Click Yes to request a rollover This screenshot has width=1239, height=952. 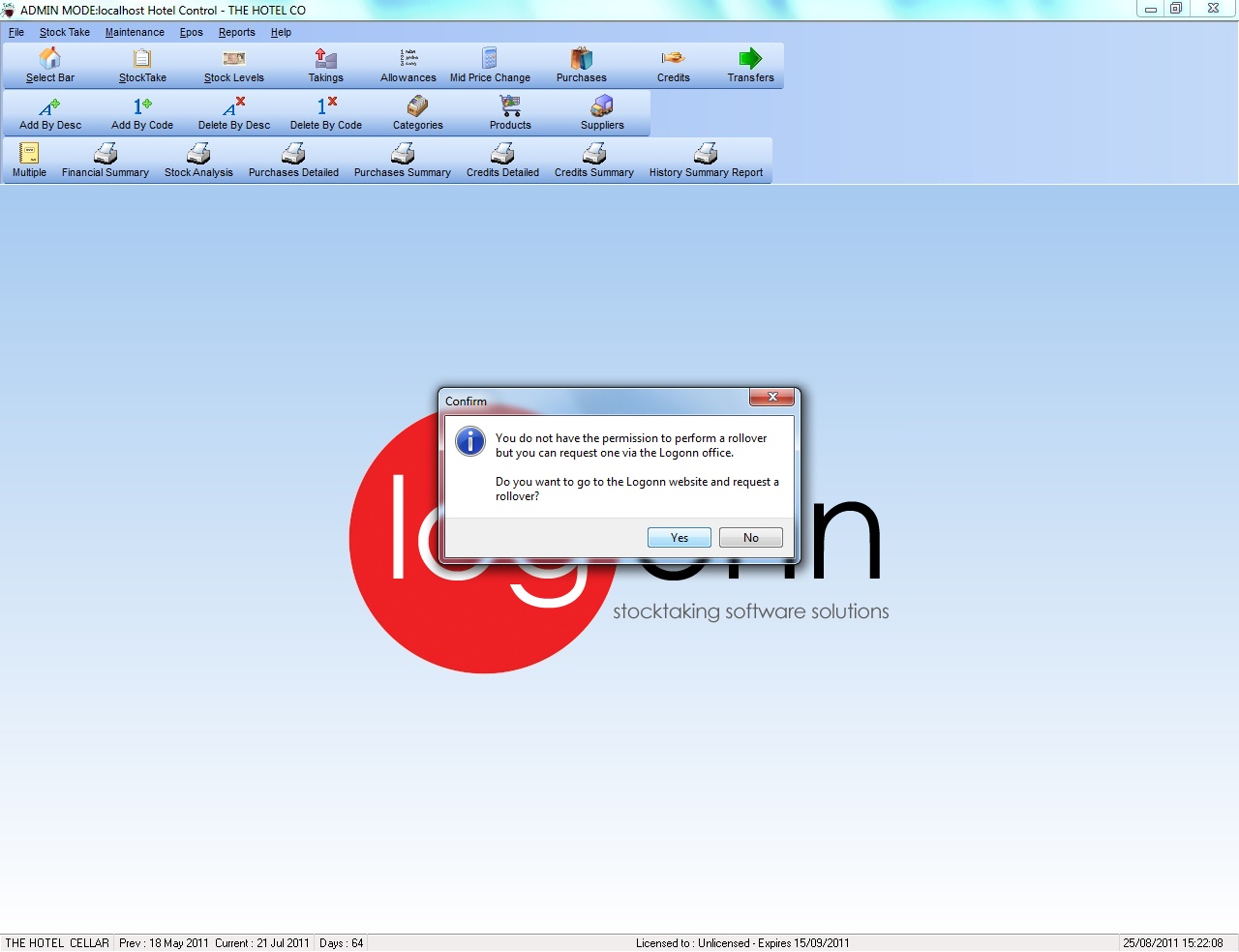[680, 538]
